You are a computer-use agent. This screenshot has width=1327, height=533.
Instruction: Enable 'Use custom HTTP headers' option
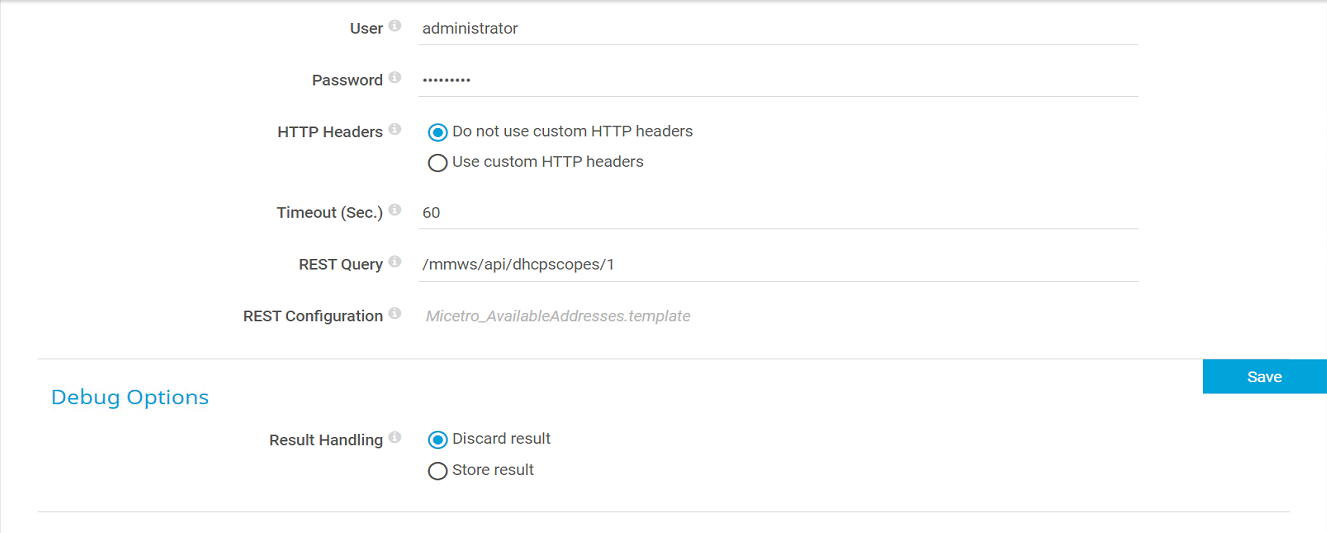click(x=437, y=163)
